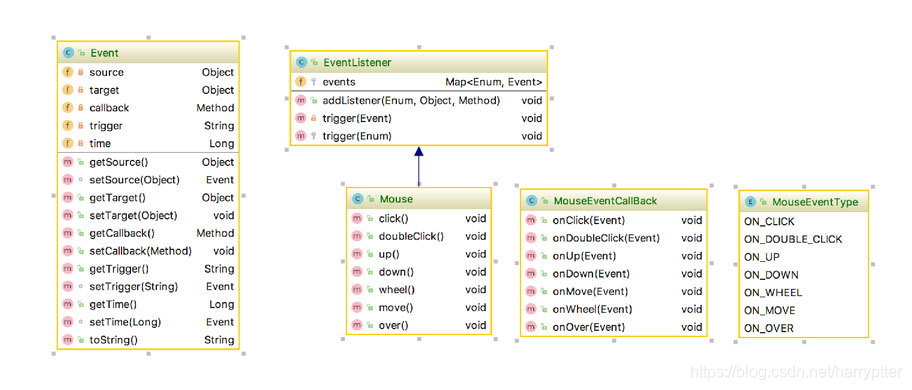Select the Mouse class header

419,199
